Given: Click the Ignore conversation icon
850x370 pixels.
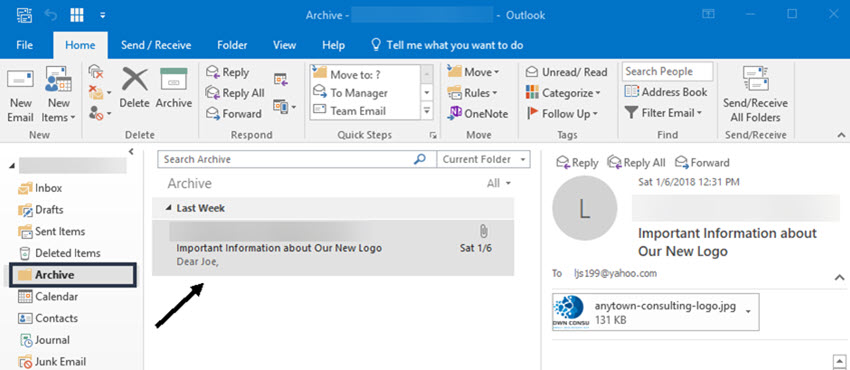Looking at the screenshot, I should pyautogui.click(x=96, y=72).
